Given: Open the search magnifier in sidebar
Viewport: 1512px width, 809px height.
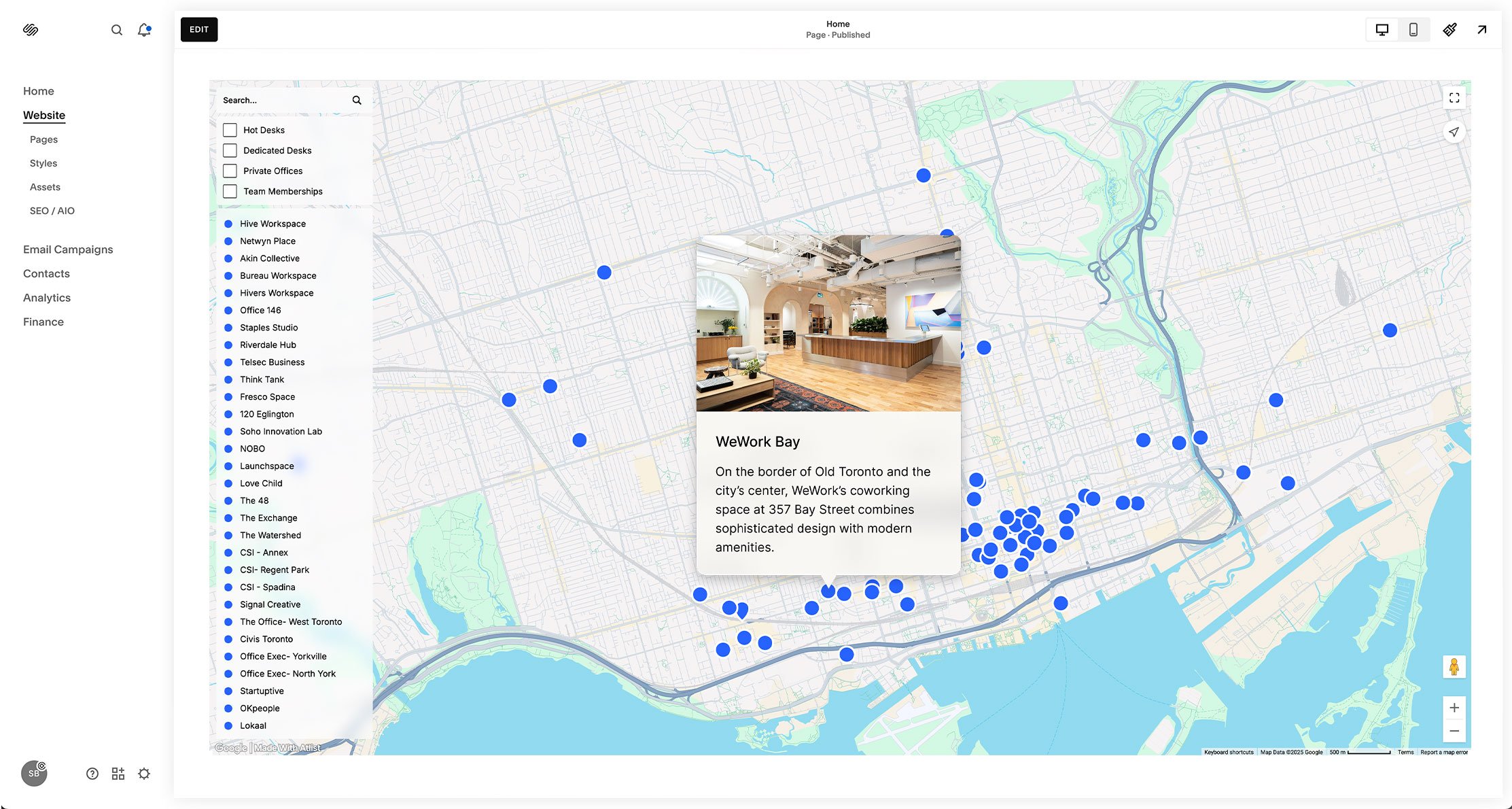Looking at the screenshot, I should [x=117, y=30].
